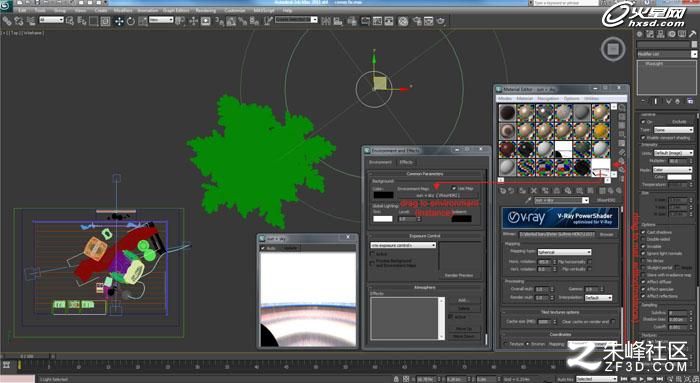Open the Customize menu
Image resolution: width=700 pixels, height=383 pixels.
pos(235,10)
